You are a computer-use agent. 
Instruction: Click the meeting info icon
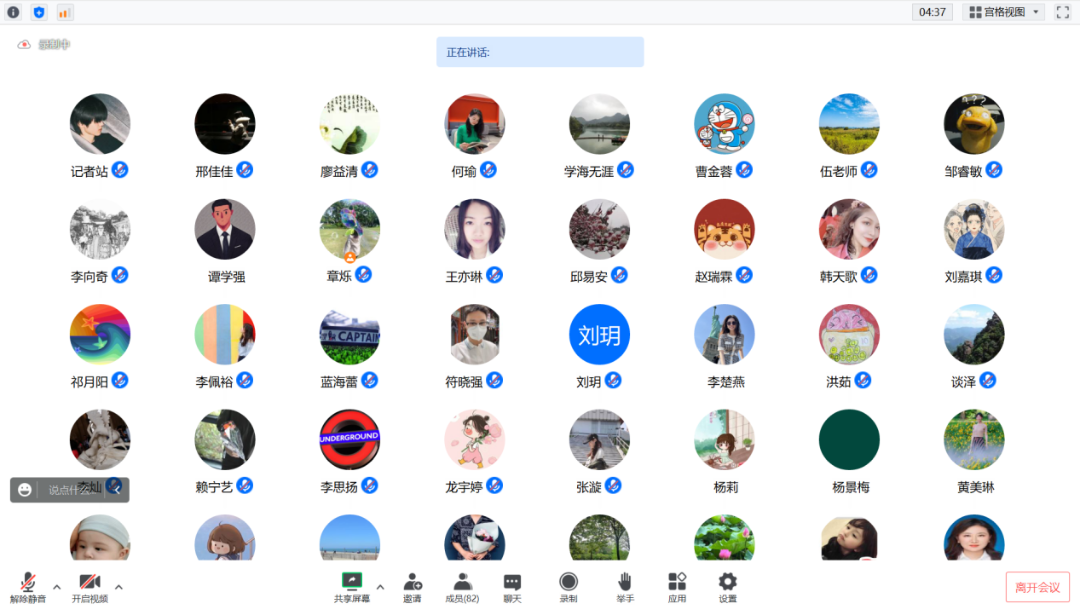(x=13, y=12)
